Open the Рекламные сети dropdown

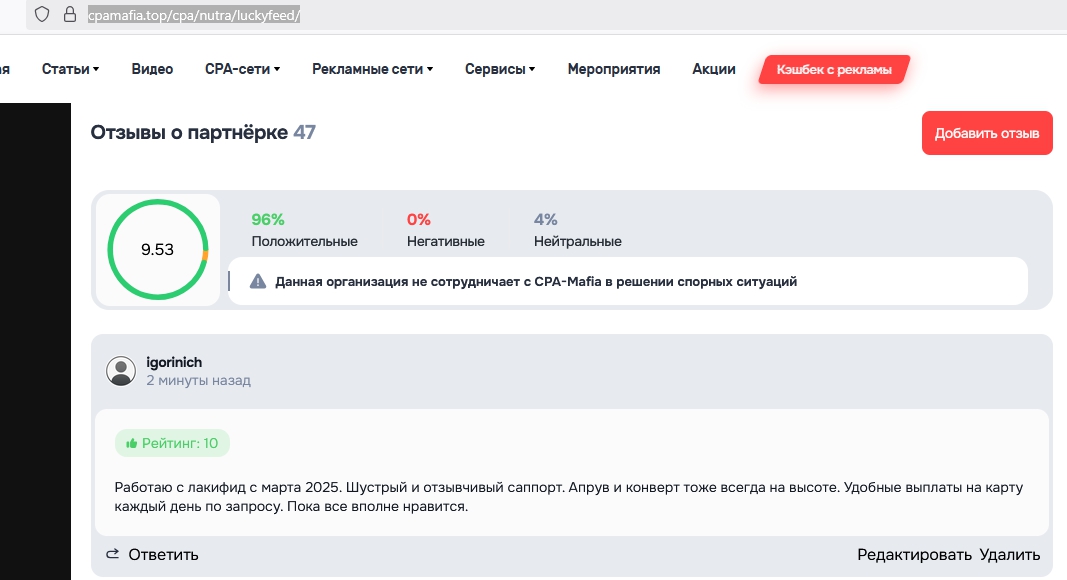pos(372,69)
